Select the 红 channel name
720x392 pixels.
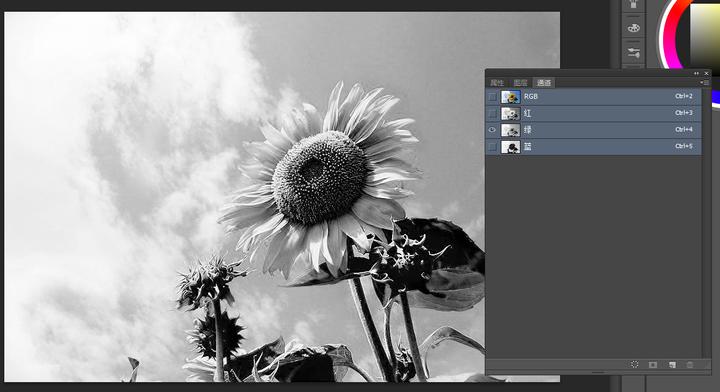coord(528,113)
